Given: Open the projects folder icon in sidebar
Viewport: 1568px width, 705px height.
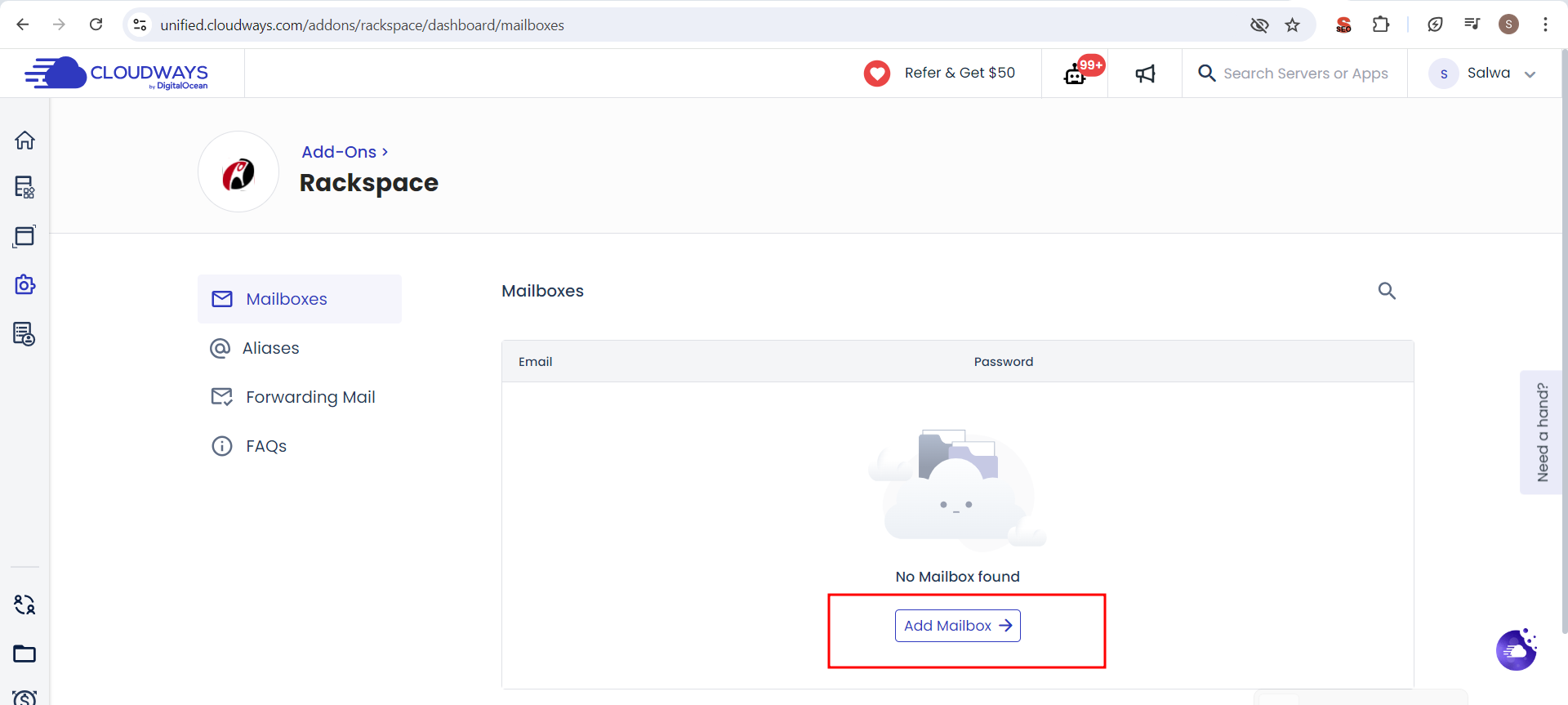Looking at the screenshot, I should (24, 654).
